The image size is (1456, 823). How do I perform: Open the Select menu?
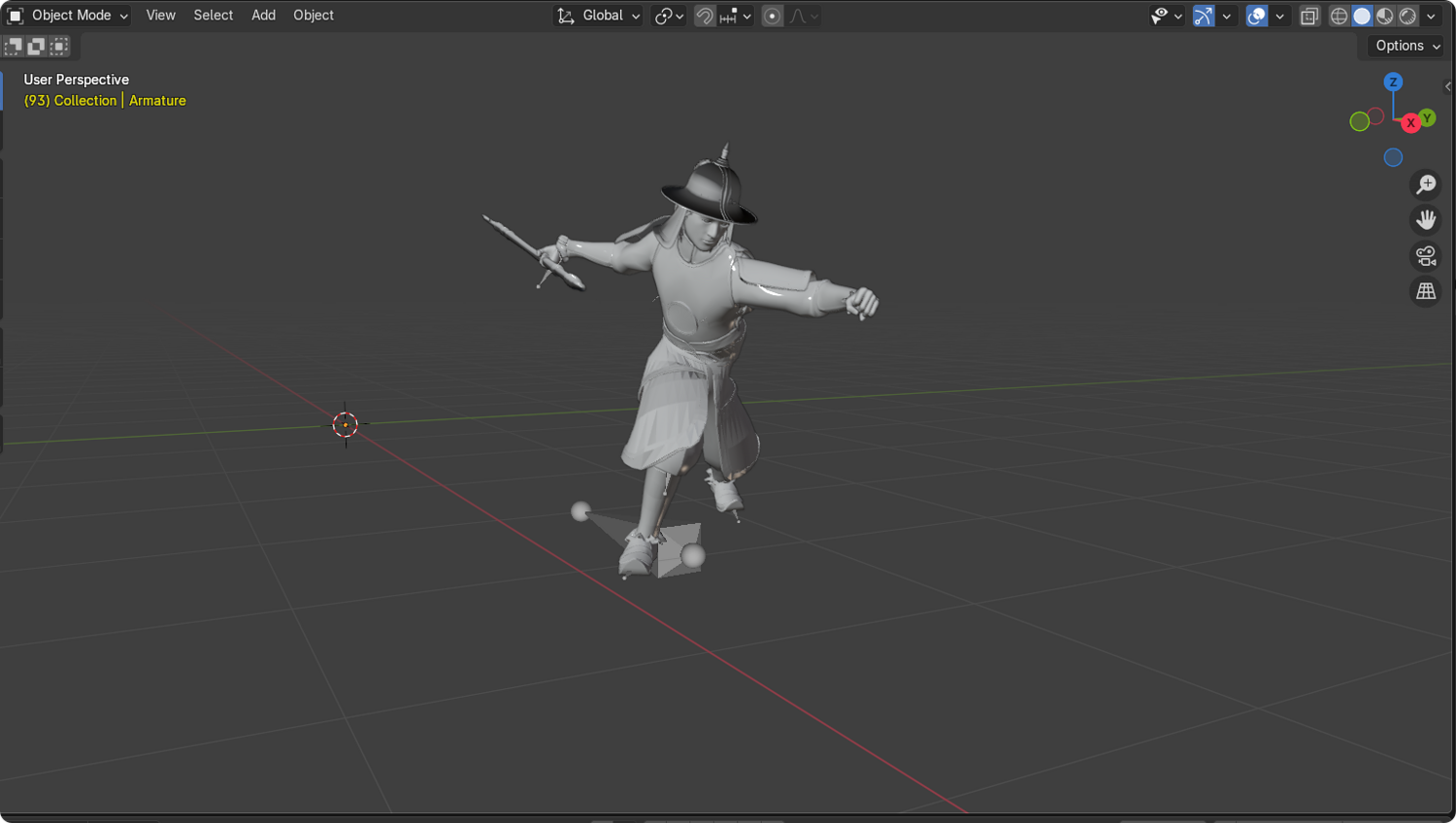point(213,16)
